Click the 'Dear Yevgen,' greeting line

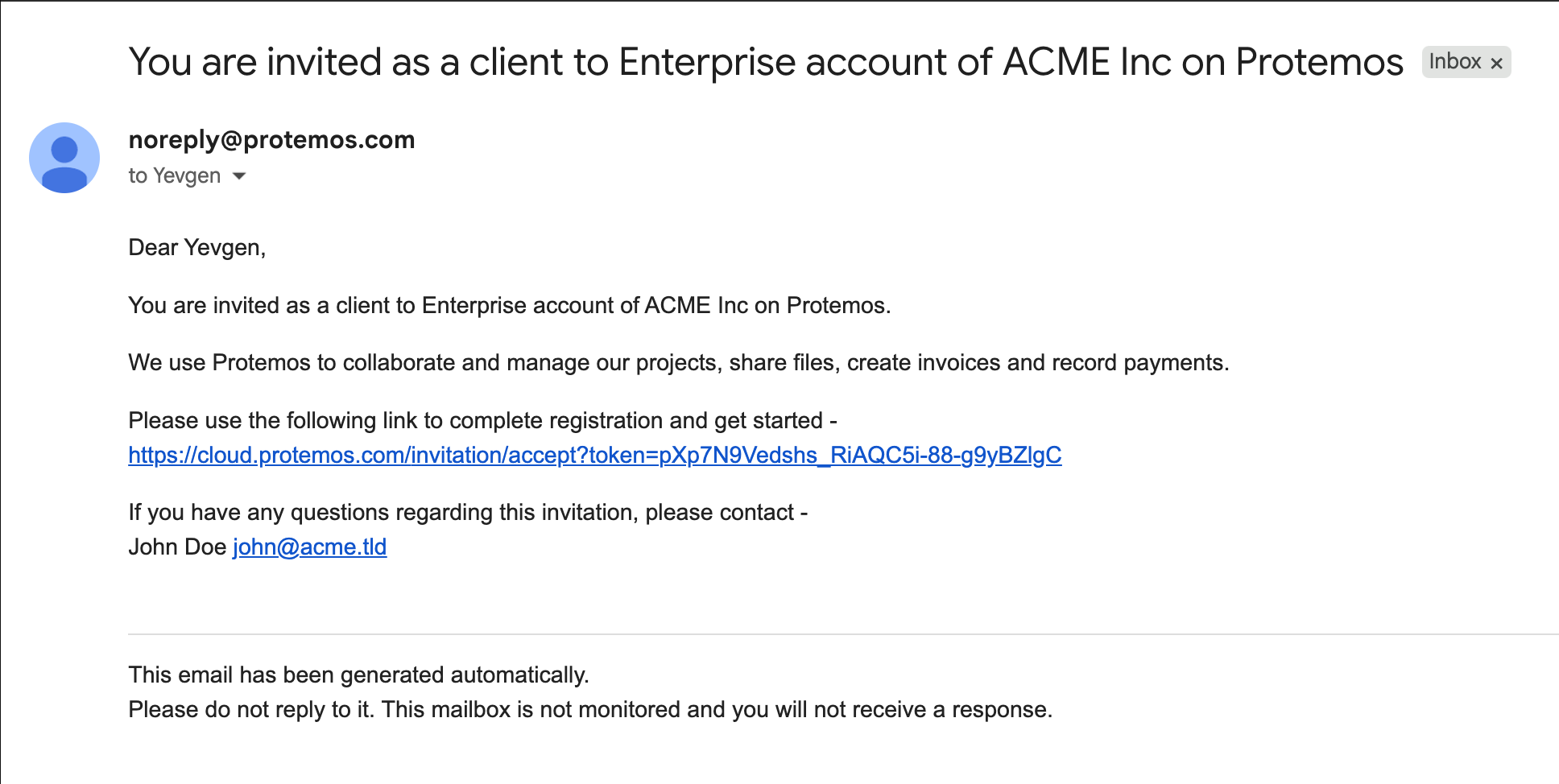[x=196, y=247]
